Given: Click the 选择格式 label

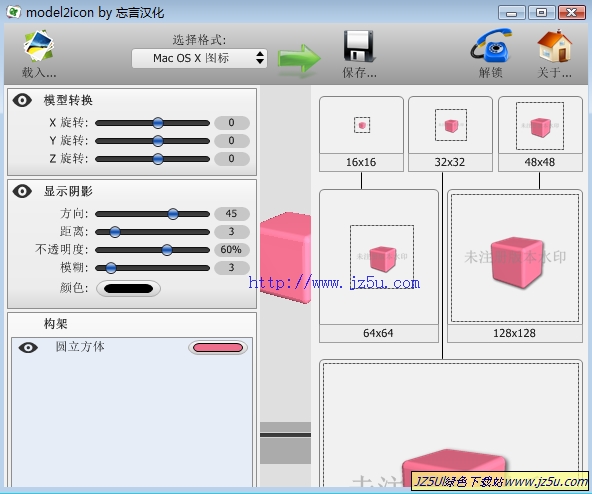Looking at the screenshot, I should tap(199, 40).
